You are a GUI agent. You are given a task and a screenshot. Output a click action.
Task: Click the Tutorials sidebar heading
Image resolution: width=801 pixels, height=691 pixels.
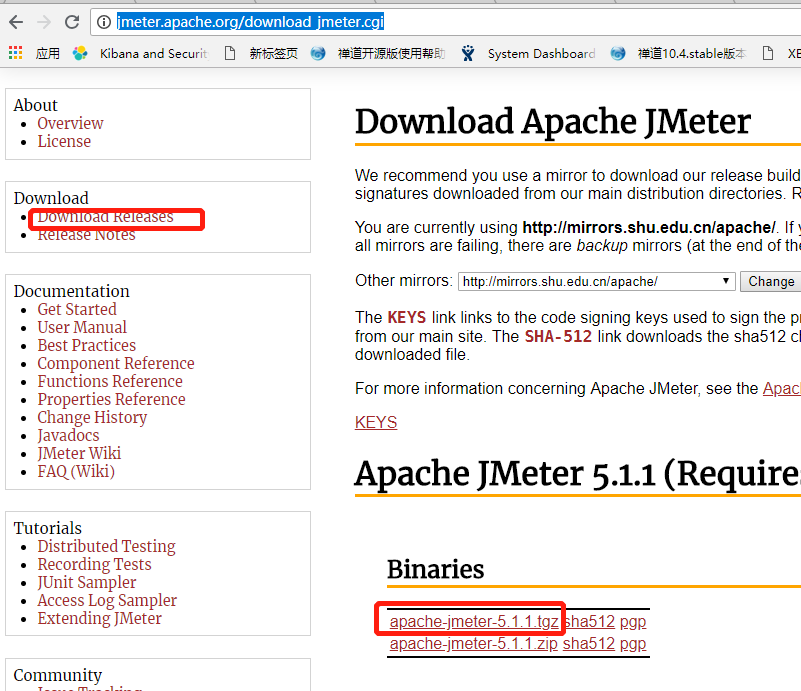48,528
